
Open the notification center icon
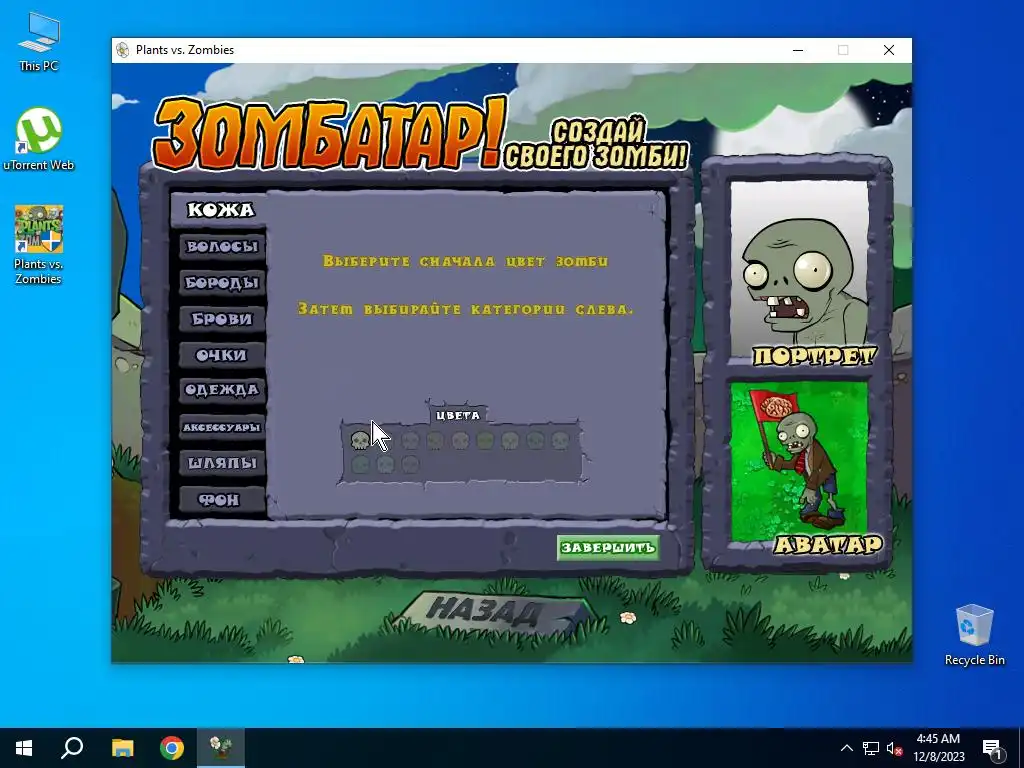[x=992, y=748]
